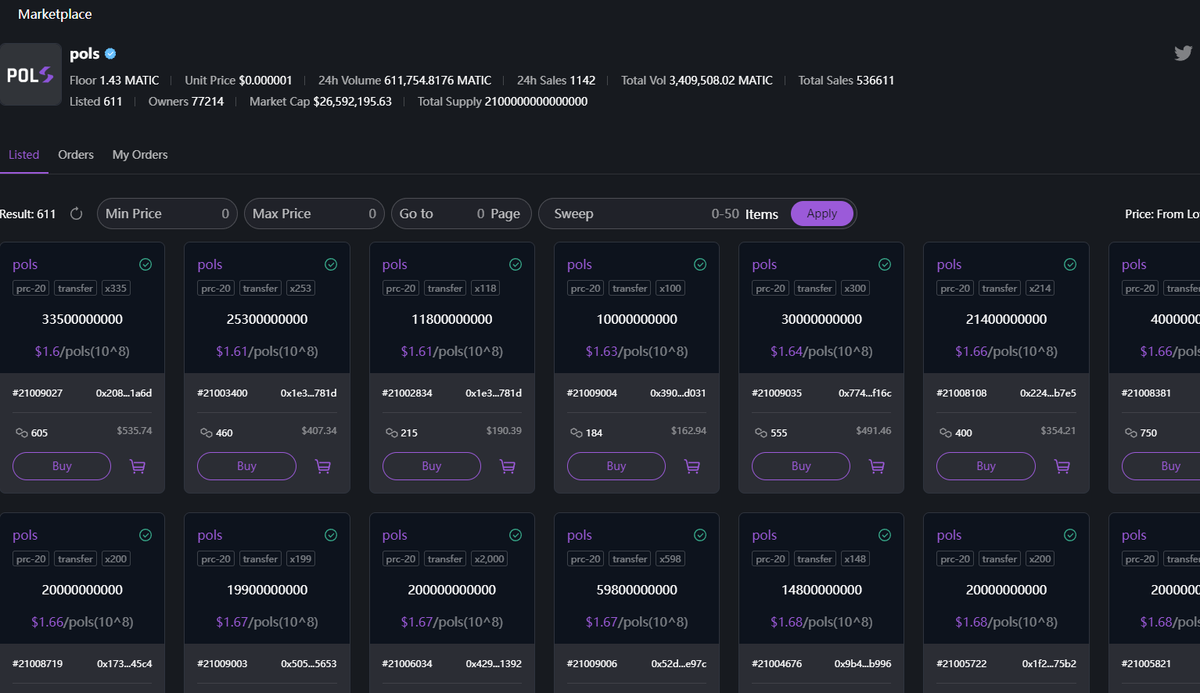This screenshot has width=1200, height=693.
Task: Click seller address 0x429...1392
Action: (x=494, y=663)
